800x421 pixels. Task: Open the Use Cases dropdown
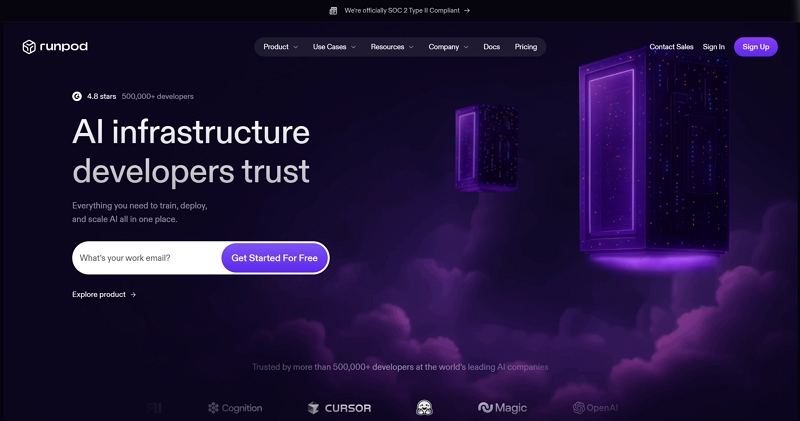coord(334,47)
